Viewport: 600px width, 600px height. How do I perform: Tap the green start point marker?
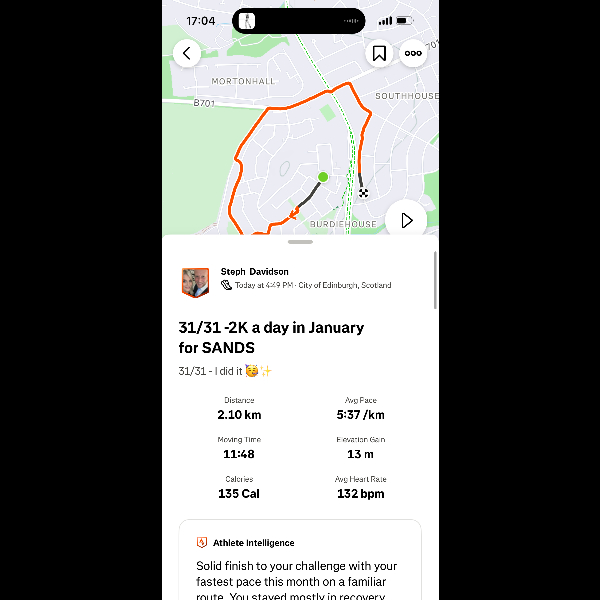pos(323,177)
